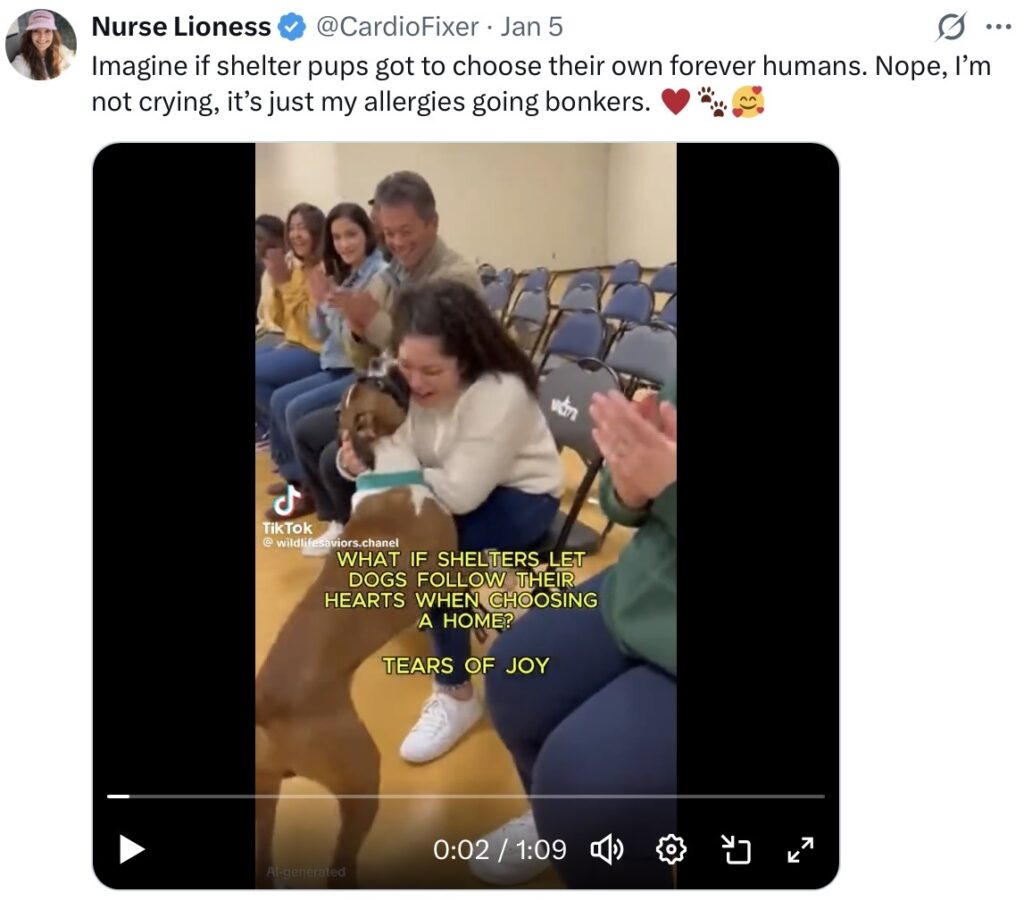Expand the video to fullscreen
The image size is (1024, 901).
801,850
